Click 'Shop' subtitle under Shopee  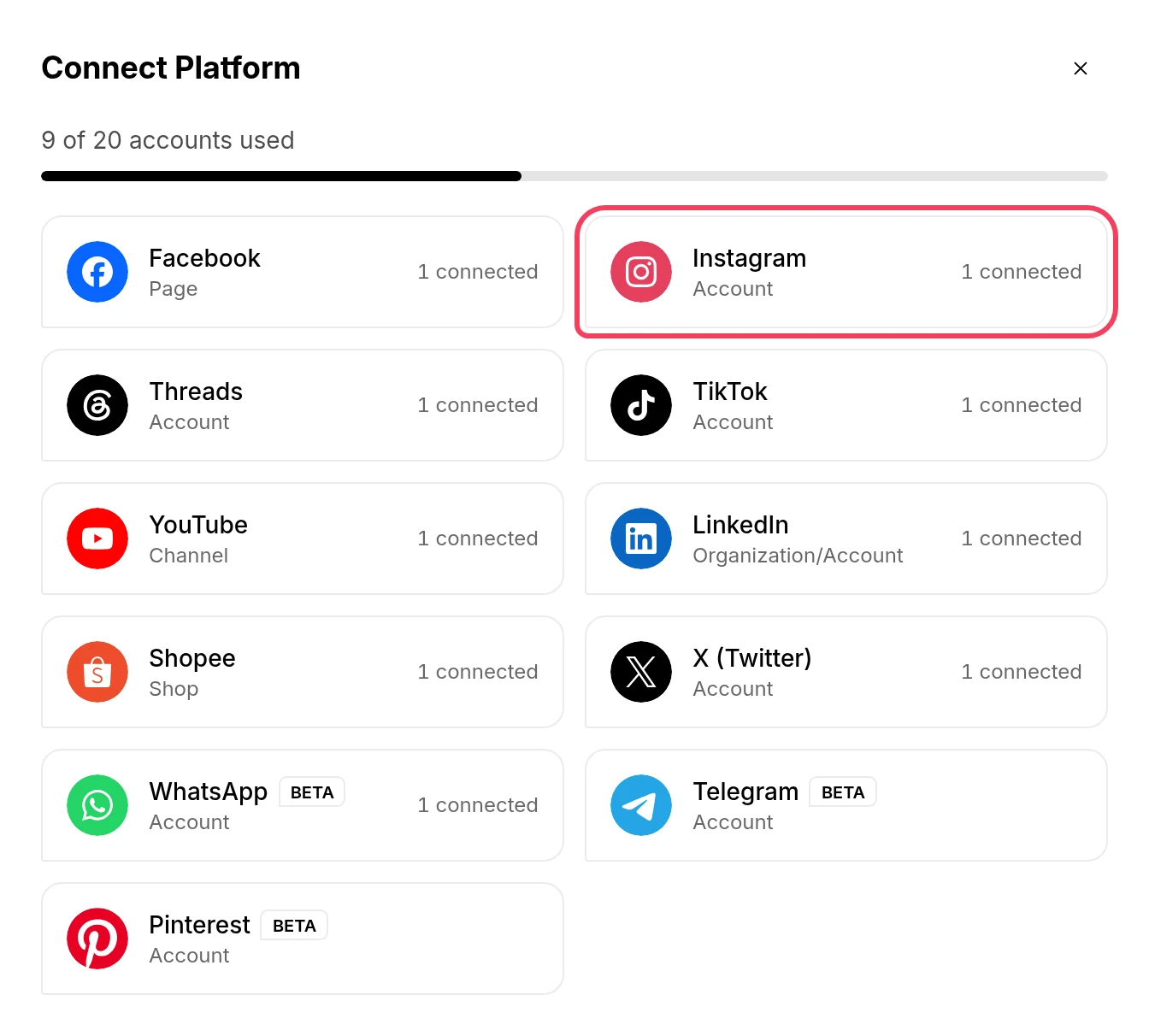point(174,689)
